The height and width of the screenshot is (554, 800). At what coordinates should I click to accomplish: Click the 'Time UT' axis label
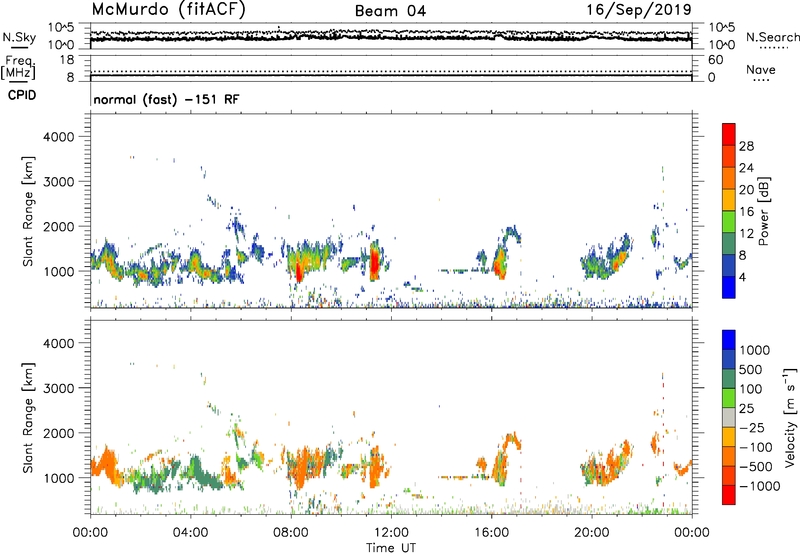pyautogui.click(x=391, y=548)
